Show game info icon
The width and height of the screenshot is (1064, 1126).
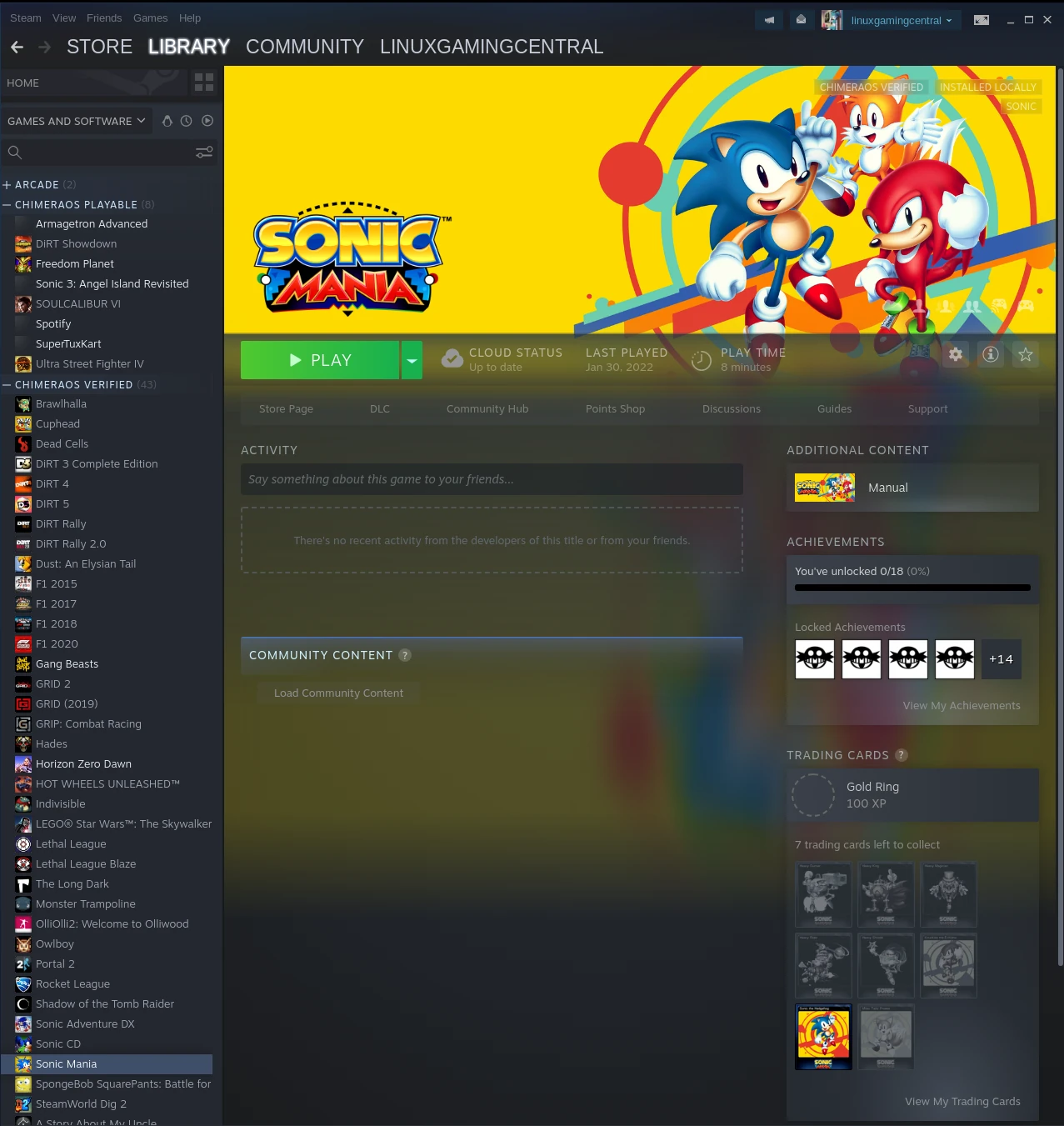click(x=991, y=355)
